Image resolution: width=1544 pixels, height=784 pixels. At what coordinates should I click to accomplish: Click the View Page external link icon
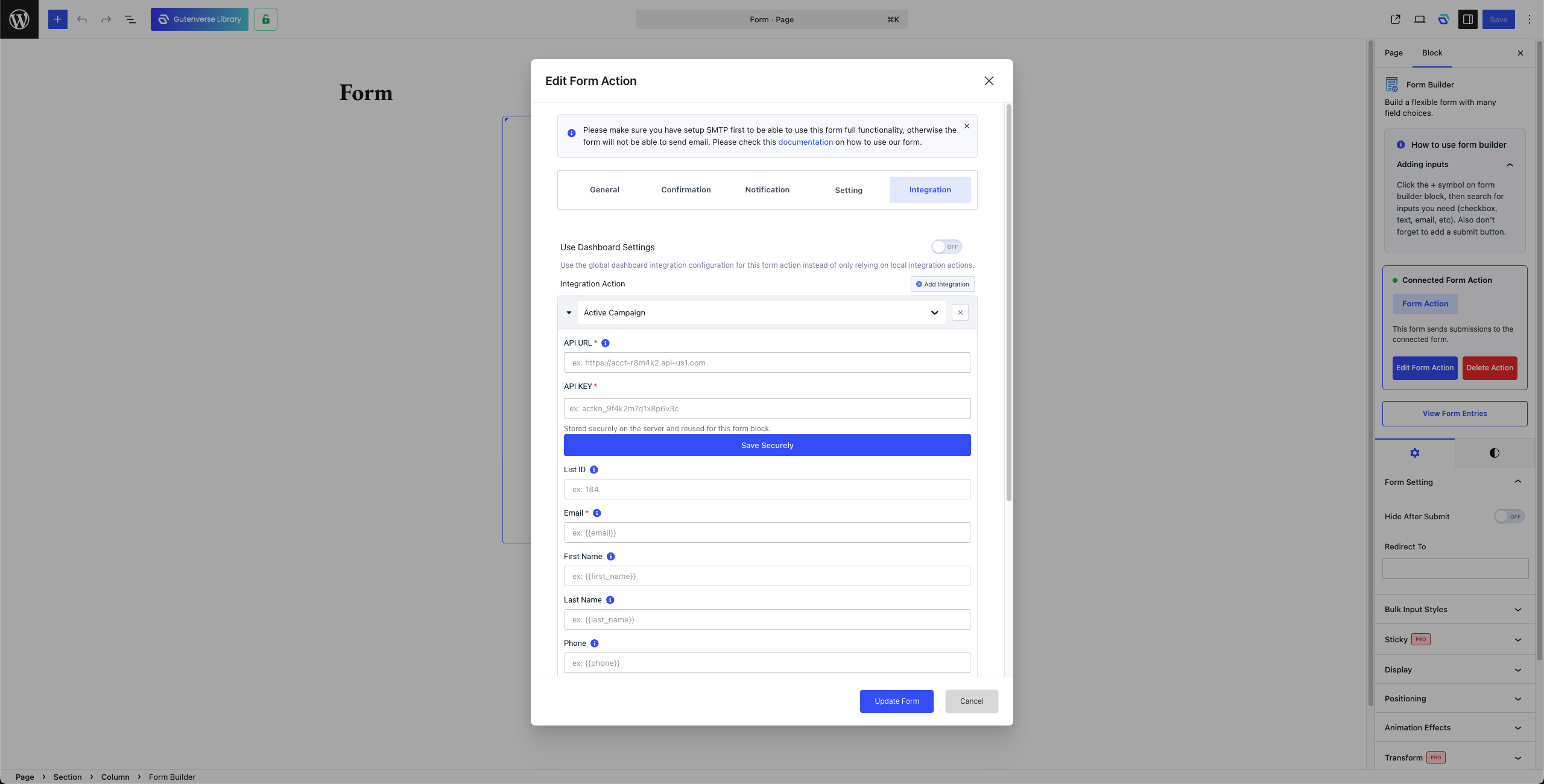(1396, 19)
